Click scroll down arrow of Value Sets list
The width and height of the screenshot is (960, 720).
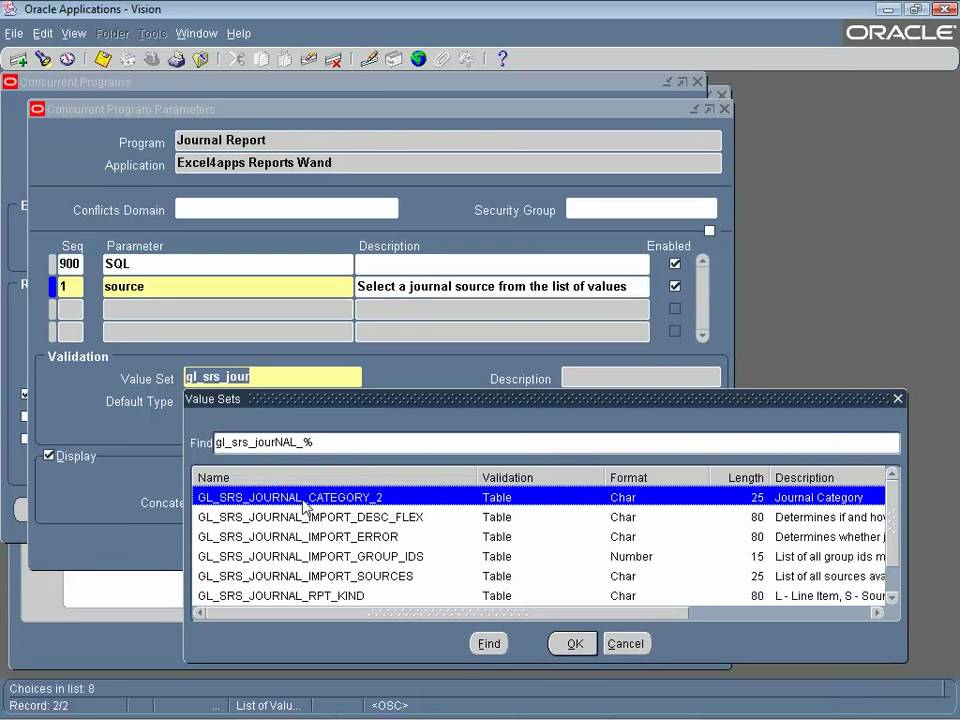coord(892,597)
